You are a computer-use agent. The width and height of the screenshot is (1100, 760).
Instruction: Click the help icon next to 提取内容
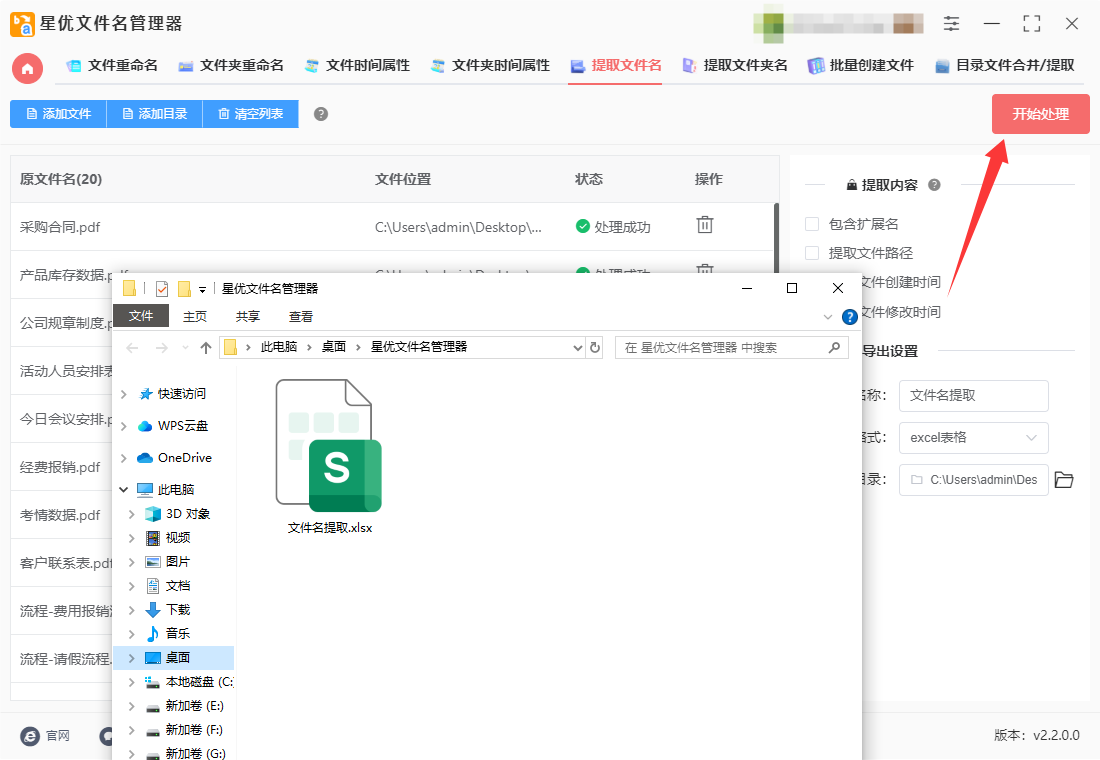[934, 185]
